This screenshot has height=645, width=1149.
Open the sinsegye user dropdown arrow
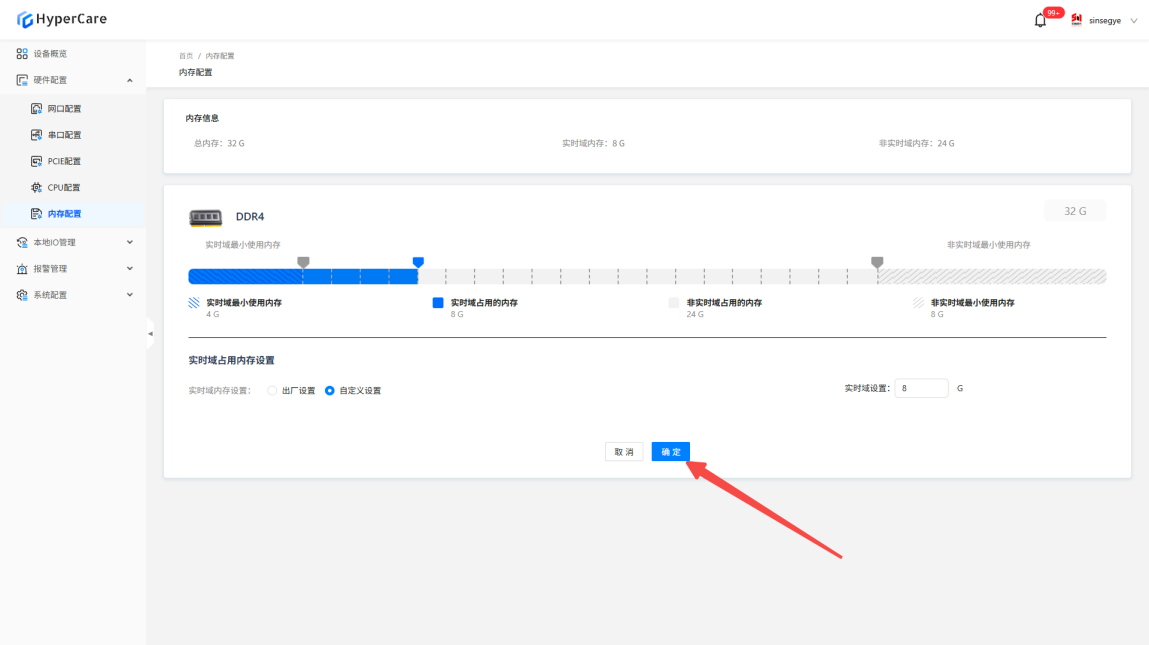pyautogui.click(x=1134, y=21)
